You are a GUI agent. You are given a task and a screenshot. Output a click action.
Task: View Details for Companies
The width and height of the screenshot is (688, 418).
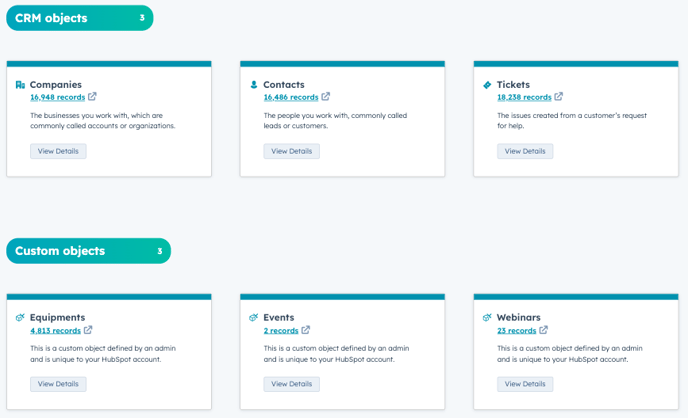[58, 151]
